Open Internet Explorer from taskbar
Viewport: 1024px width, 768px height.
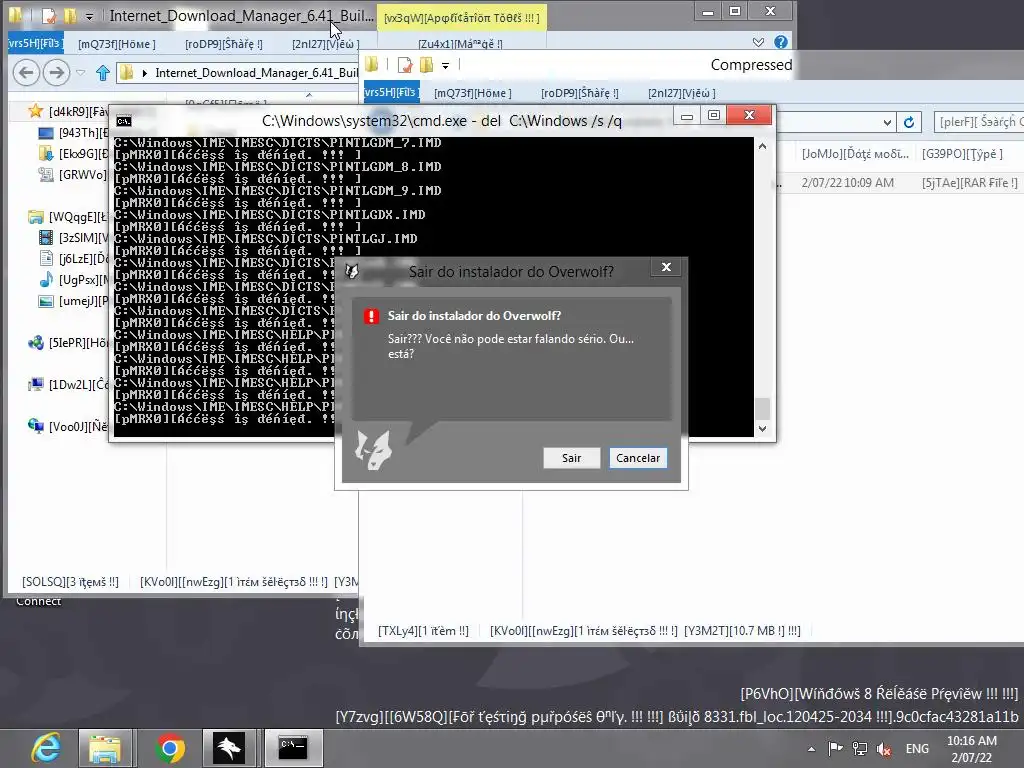[x=46, y=748]
